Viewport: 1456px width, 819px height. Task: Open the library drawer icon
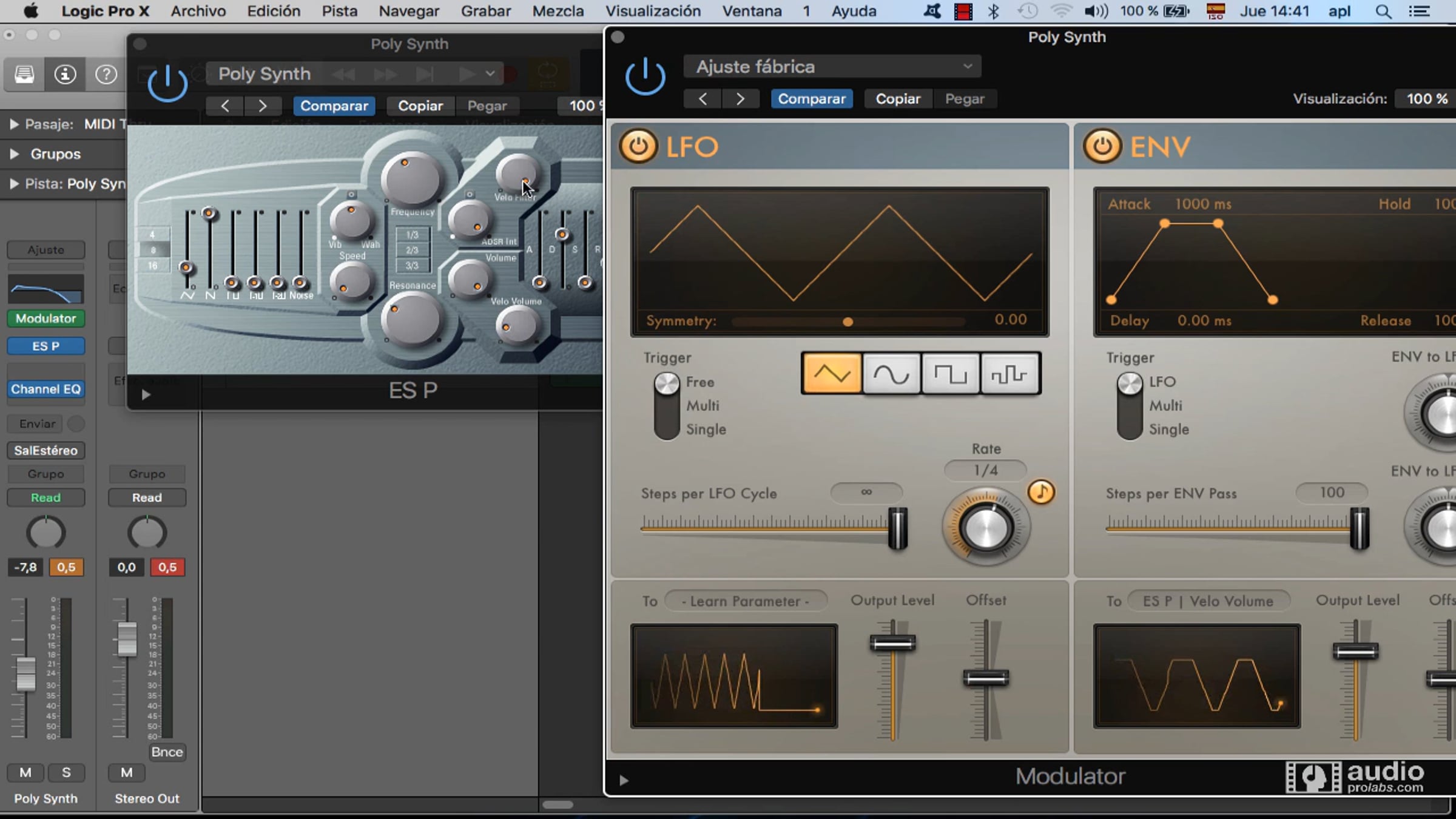24,75
